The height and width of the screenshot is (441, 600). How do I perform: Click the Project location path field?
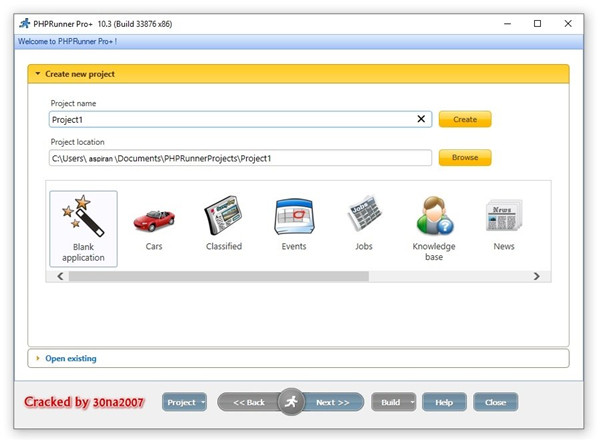(x=240, y=158)
